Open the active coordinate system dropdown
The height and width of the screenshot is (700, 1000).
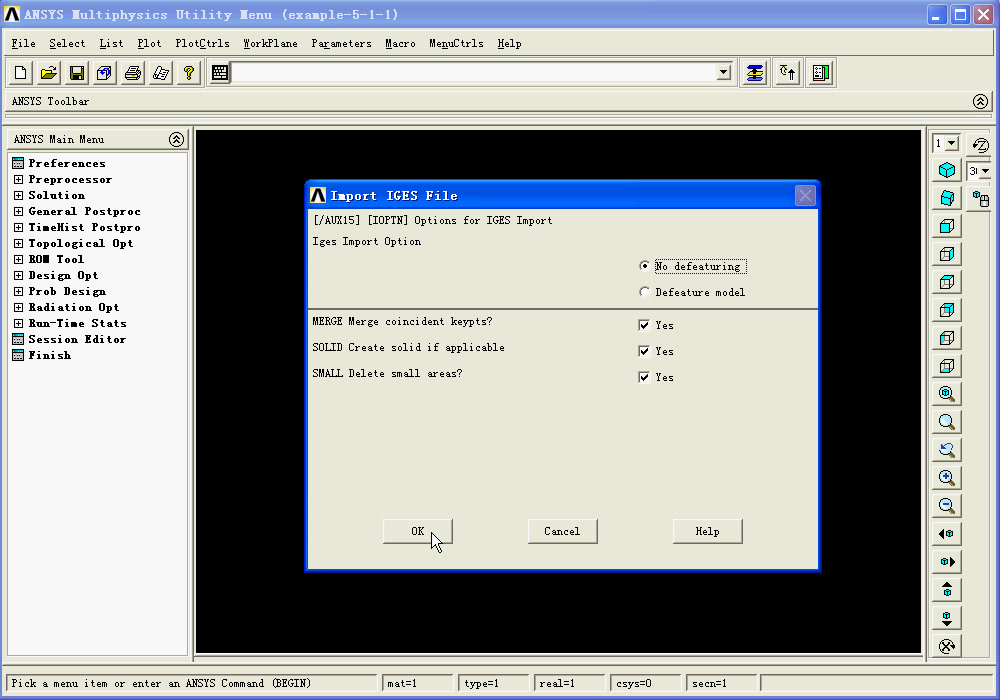click(645, 683)
